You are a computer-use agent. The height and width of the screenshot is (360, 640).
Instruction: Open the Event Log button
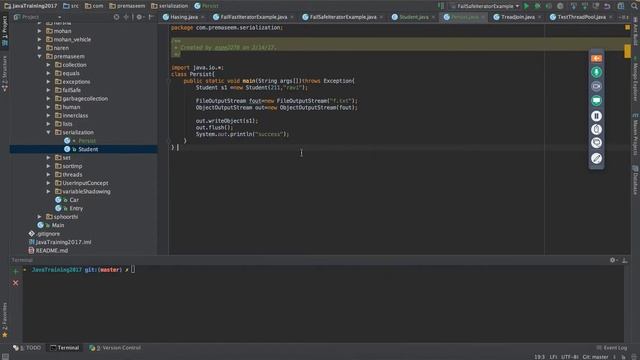tap(611, 348)
